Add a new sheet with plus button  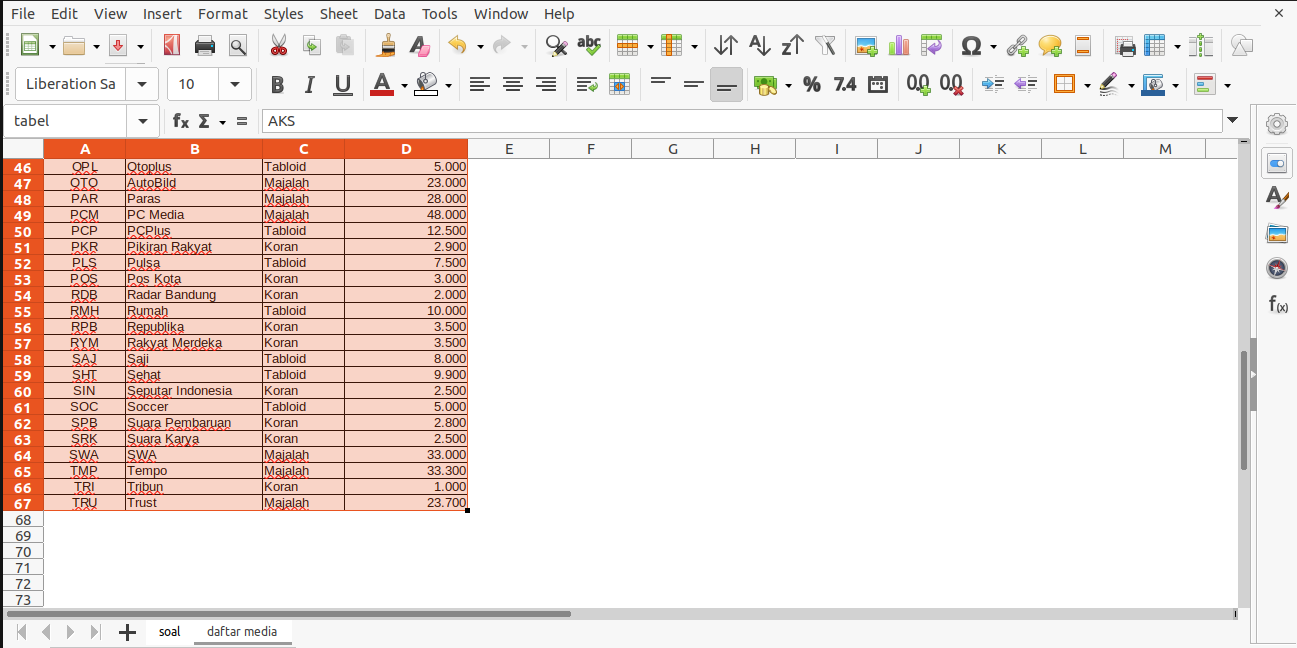pyautogui.click(x=127, y=632)
